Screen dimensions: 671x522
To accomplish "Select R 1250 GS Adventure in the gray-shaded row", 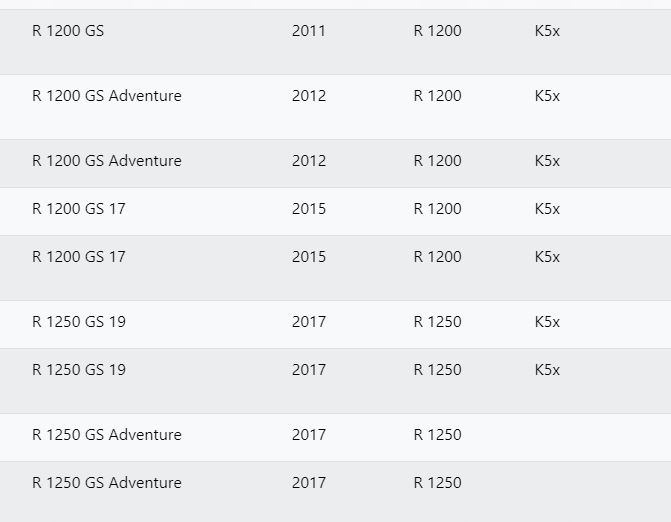I will point(107,483).
